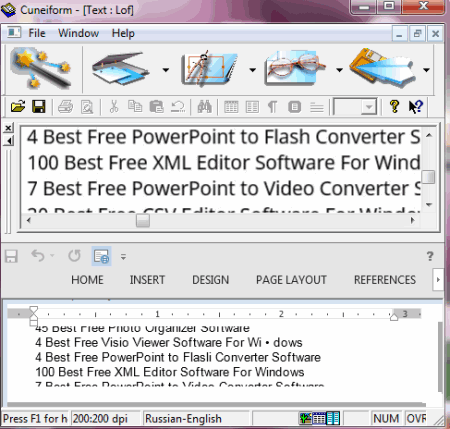The width and height of the screenshot is (450, 429).
Task: Click the Recognize glasses icon
Action: [296, 68]
